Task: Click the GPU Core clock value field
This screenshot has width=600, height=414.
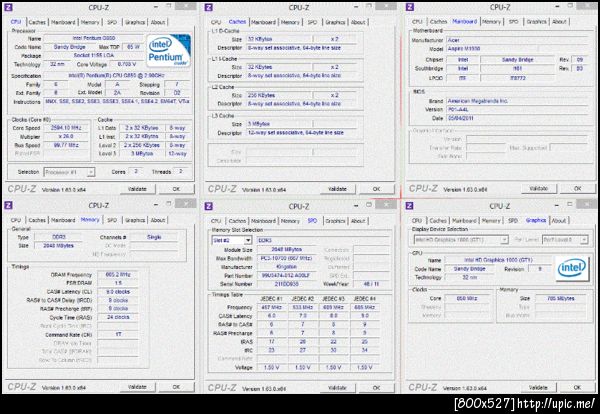Action: click(467, 298)
